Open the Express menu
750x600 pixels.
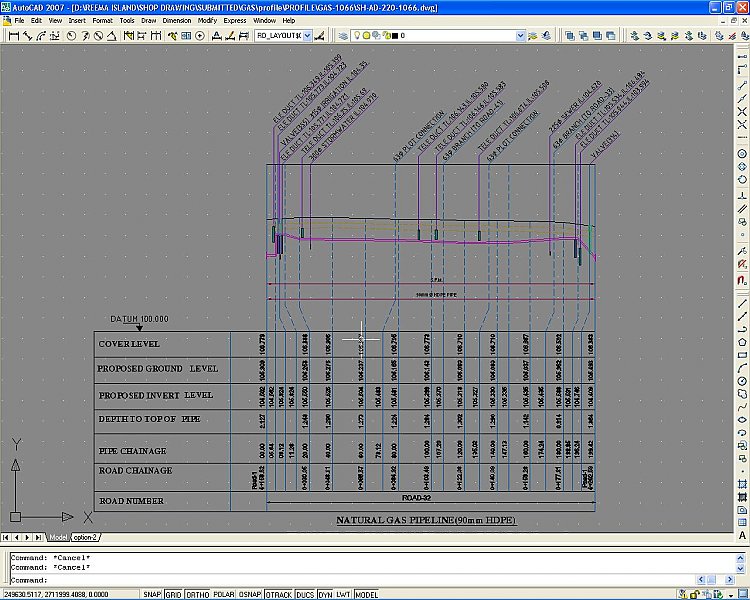(x=235, y=20)
